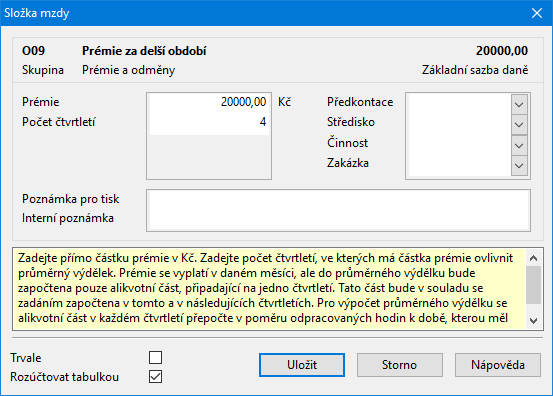Open the Předkontace dropdown arrow
This screenshot has width=553, height=396.
pyautogui.click(x=519, y=104)
